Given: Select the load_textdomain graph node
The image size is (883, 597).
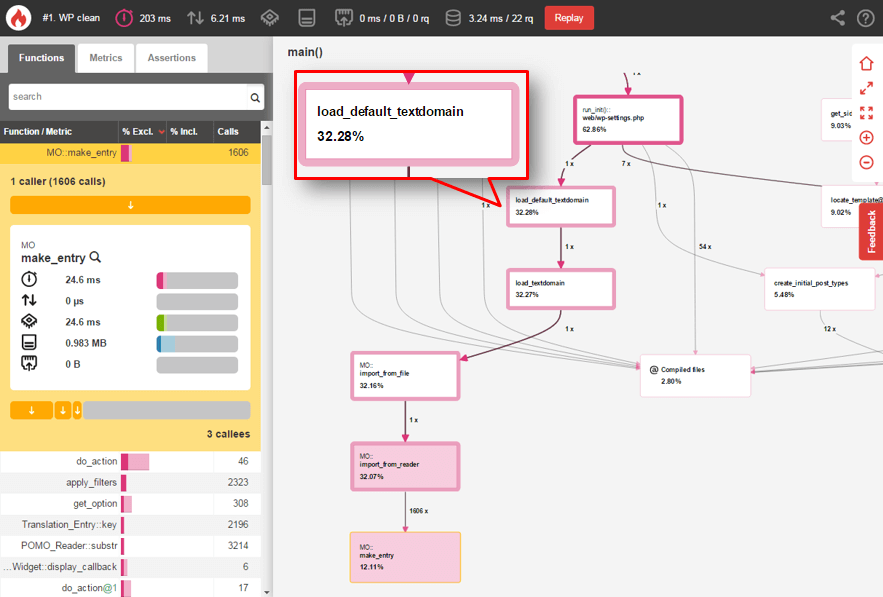Looking at the screenshot, I should pos(560,289).
